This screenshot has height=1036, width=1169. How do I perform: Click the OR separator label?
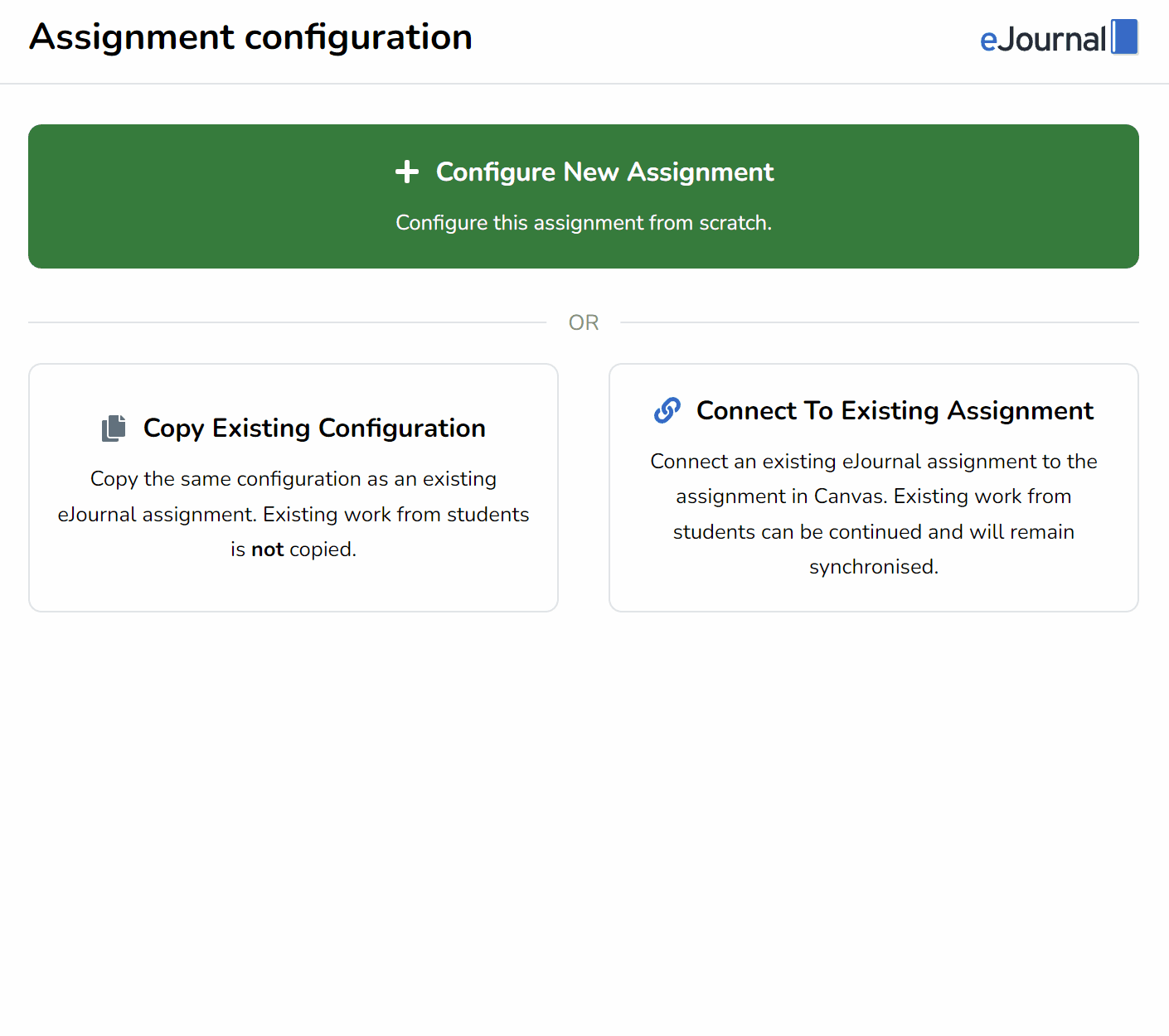(x=584, y=322)
